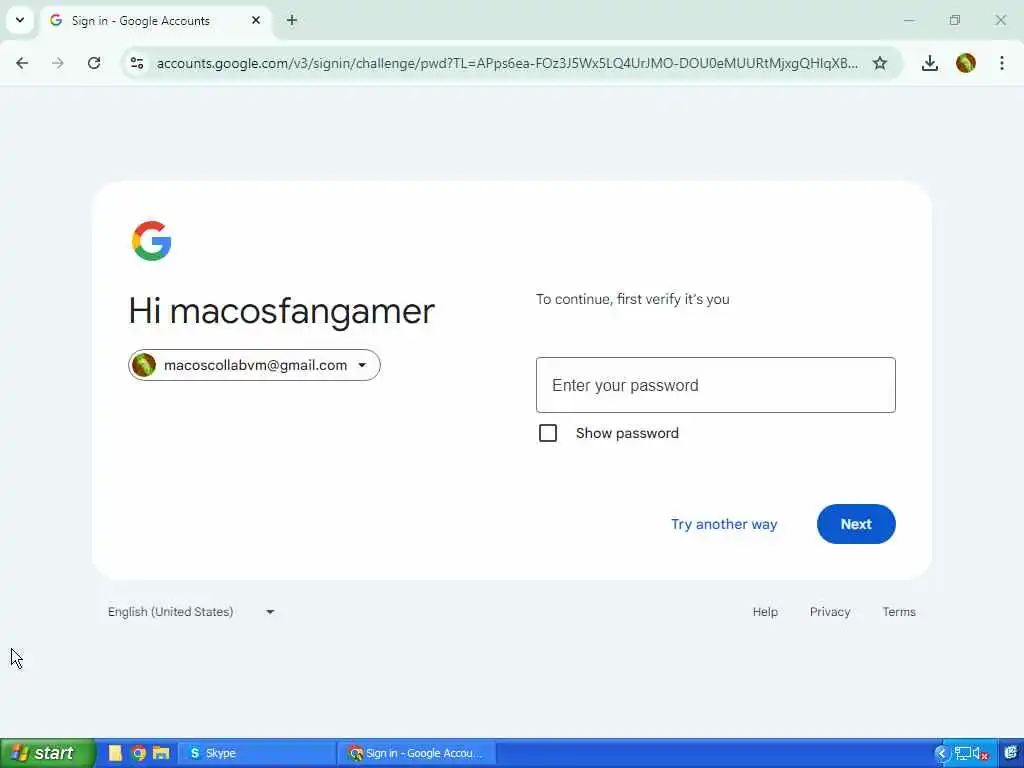The width and height of the screenshot is (1024, 768).
Task: Click 'To continue, first verify it's you' text
Action: 633,299
